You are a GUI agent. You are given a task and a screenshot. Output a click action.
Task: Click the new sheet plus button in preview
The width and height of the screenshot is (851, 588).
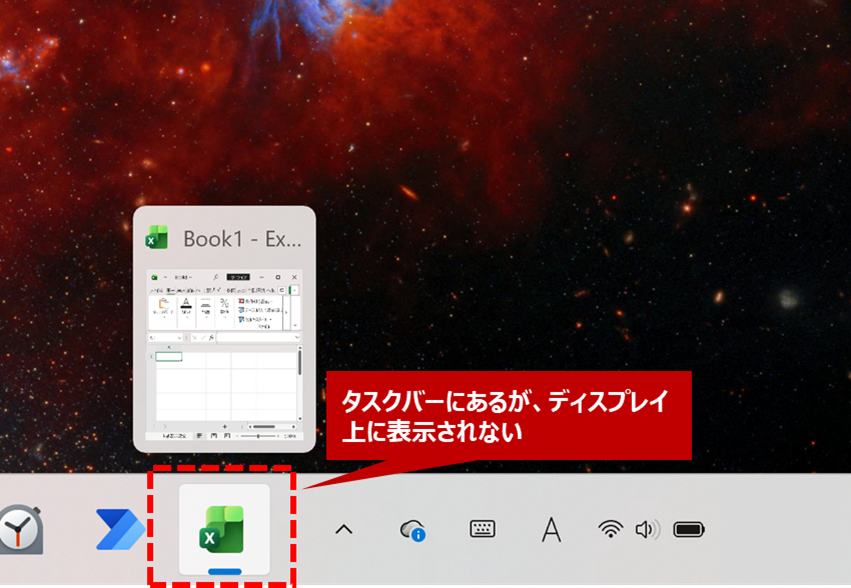click(x=226, y=426)
